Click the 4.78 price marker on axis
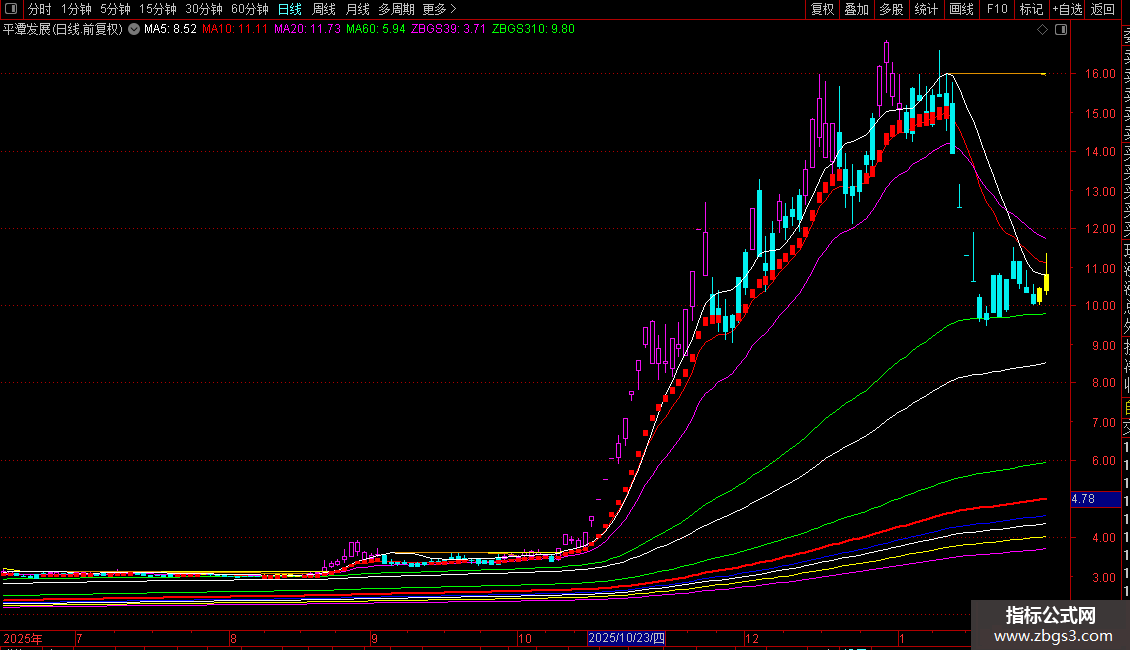This screenshot has width=1130, height=650. (x=1083, y=498)
